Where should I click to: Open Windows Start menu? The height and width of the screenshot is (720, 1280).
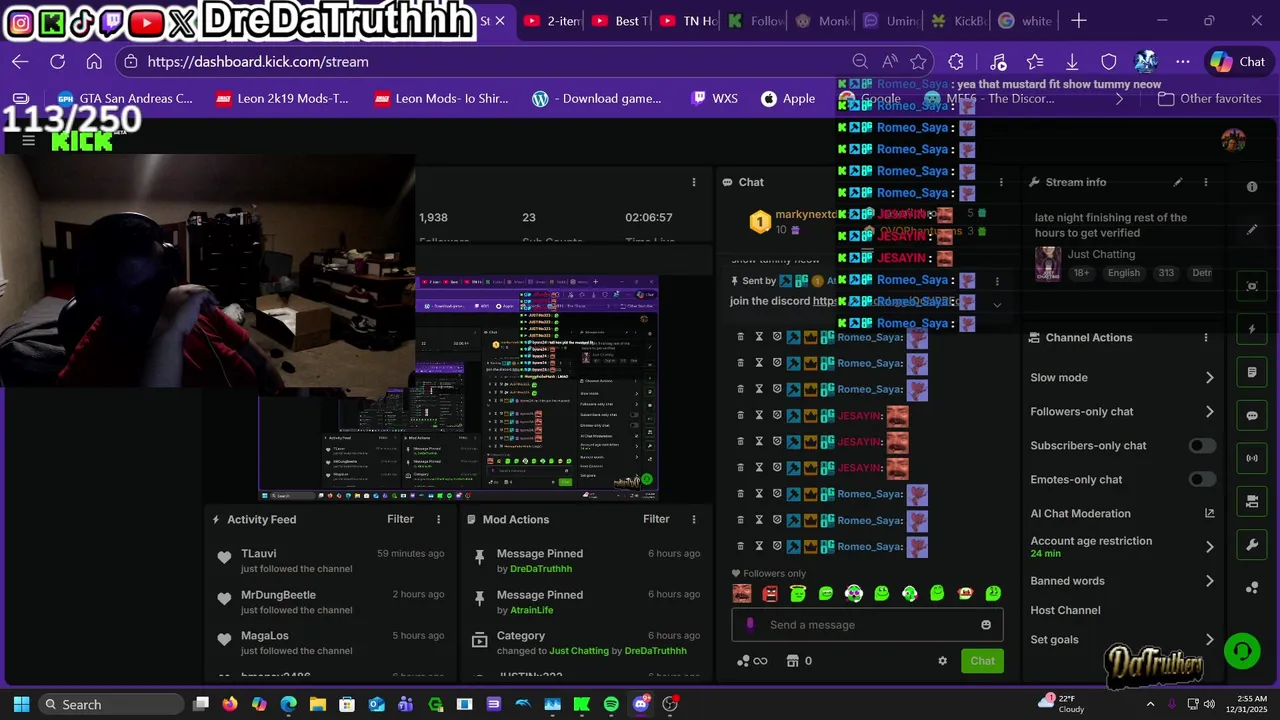21,704
